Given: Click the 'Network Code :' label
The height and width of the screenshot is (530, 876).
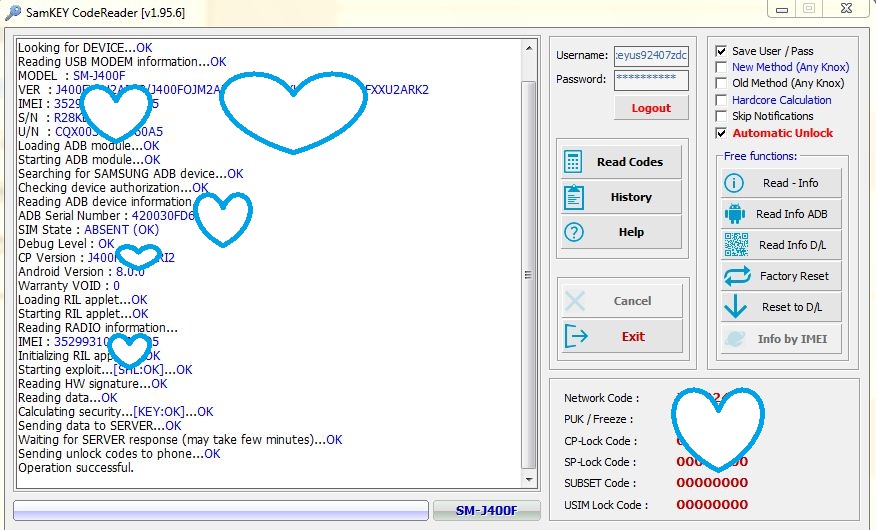Looking at the screenshot, I should pyautogui.click(x=602, y=398).
